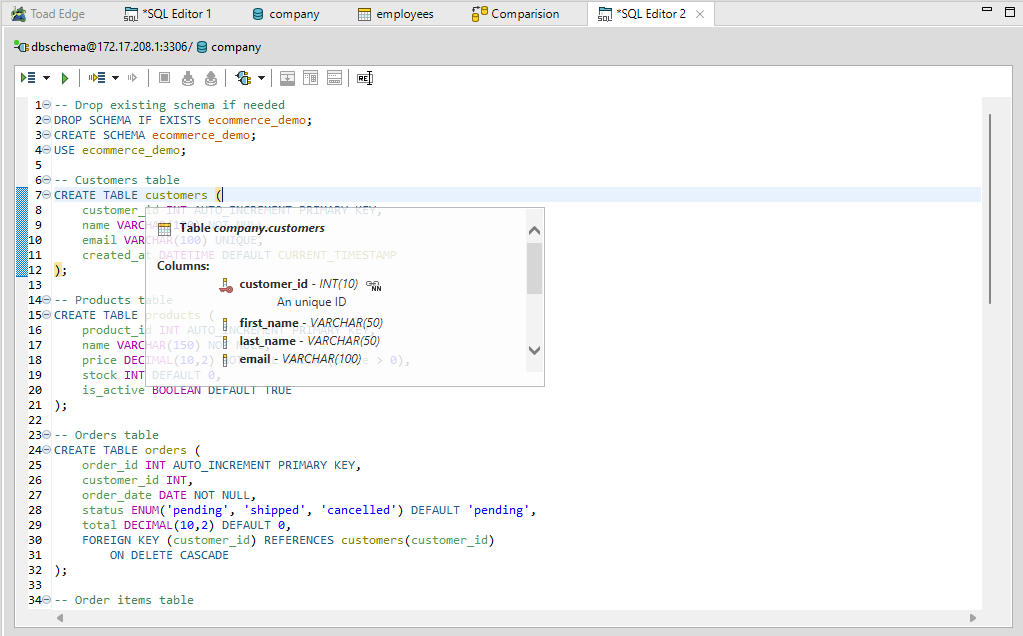Run the current statement with green play icon

pyautogui.click(x=65, y=78)
